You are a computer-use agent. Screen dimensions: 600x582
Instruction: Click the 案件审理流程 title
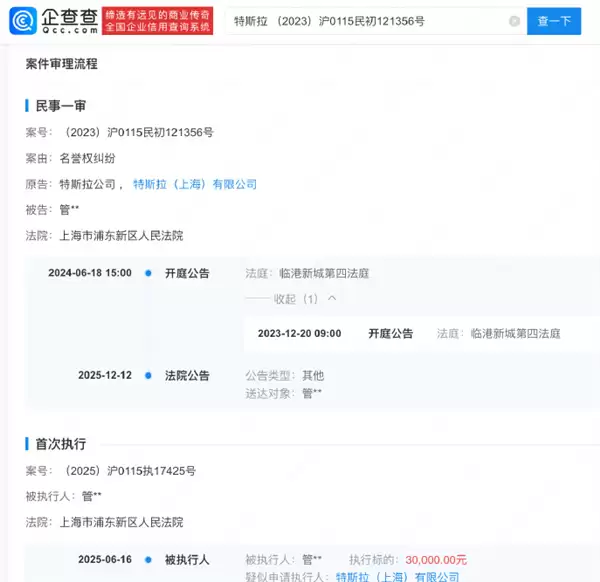(x=62, y=64)
